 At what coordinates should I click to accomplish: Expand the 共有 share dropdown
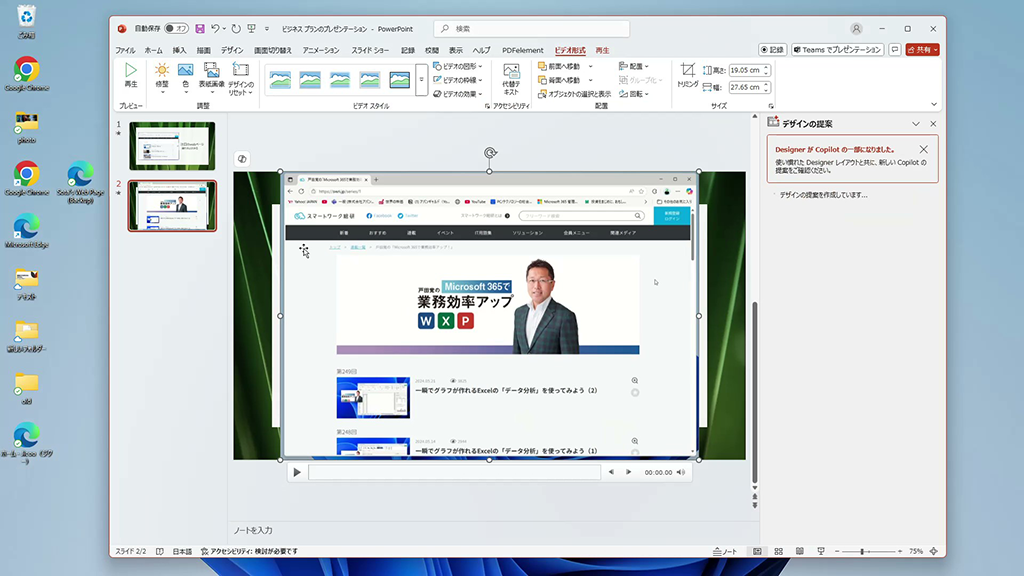(x=936, y=50)
